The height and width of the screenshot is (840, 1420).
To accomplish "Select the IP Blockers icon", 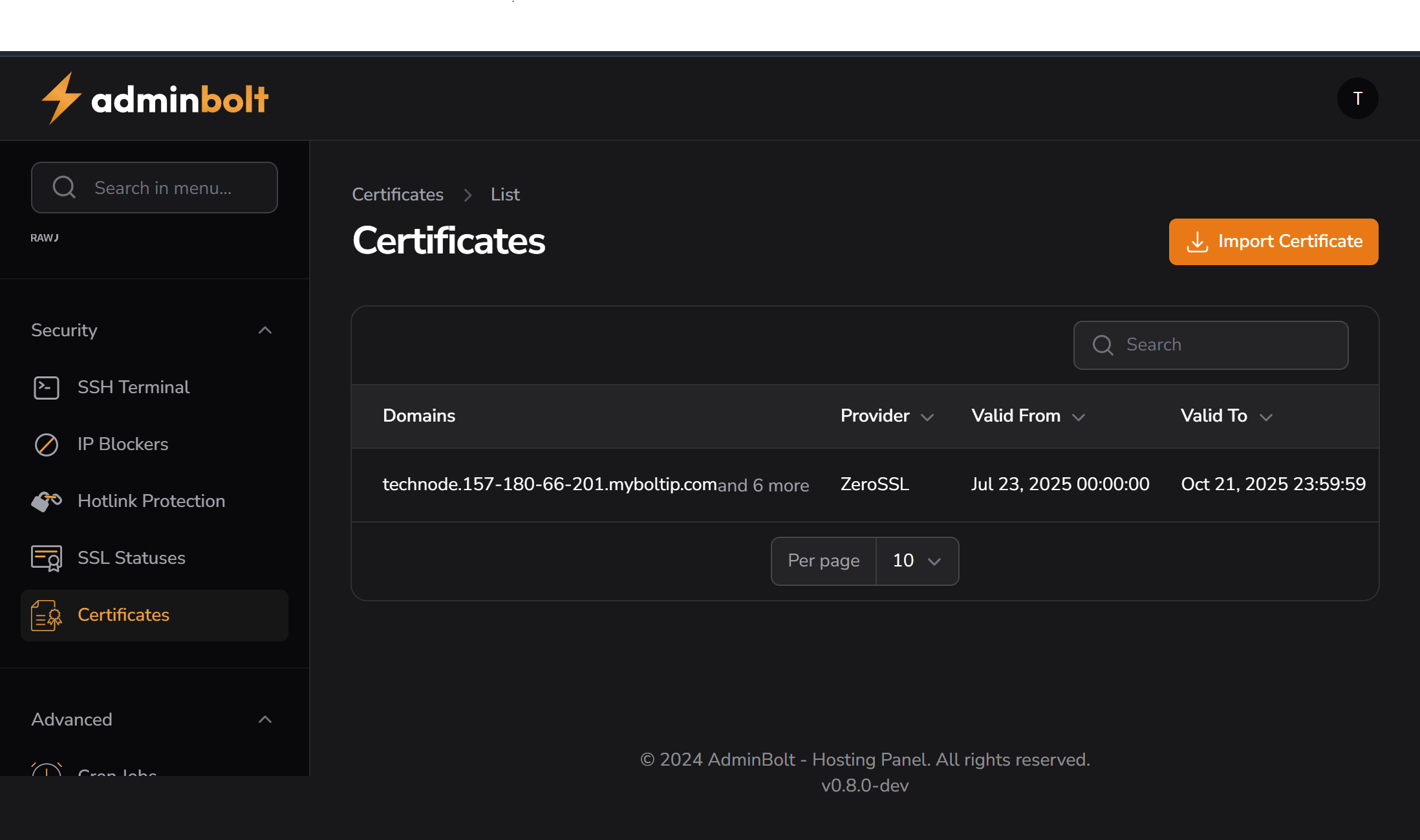I will 46,444.
